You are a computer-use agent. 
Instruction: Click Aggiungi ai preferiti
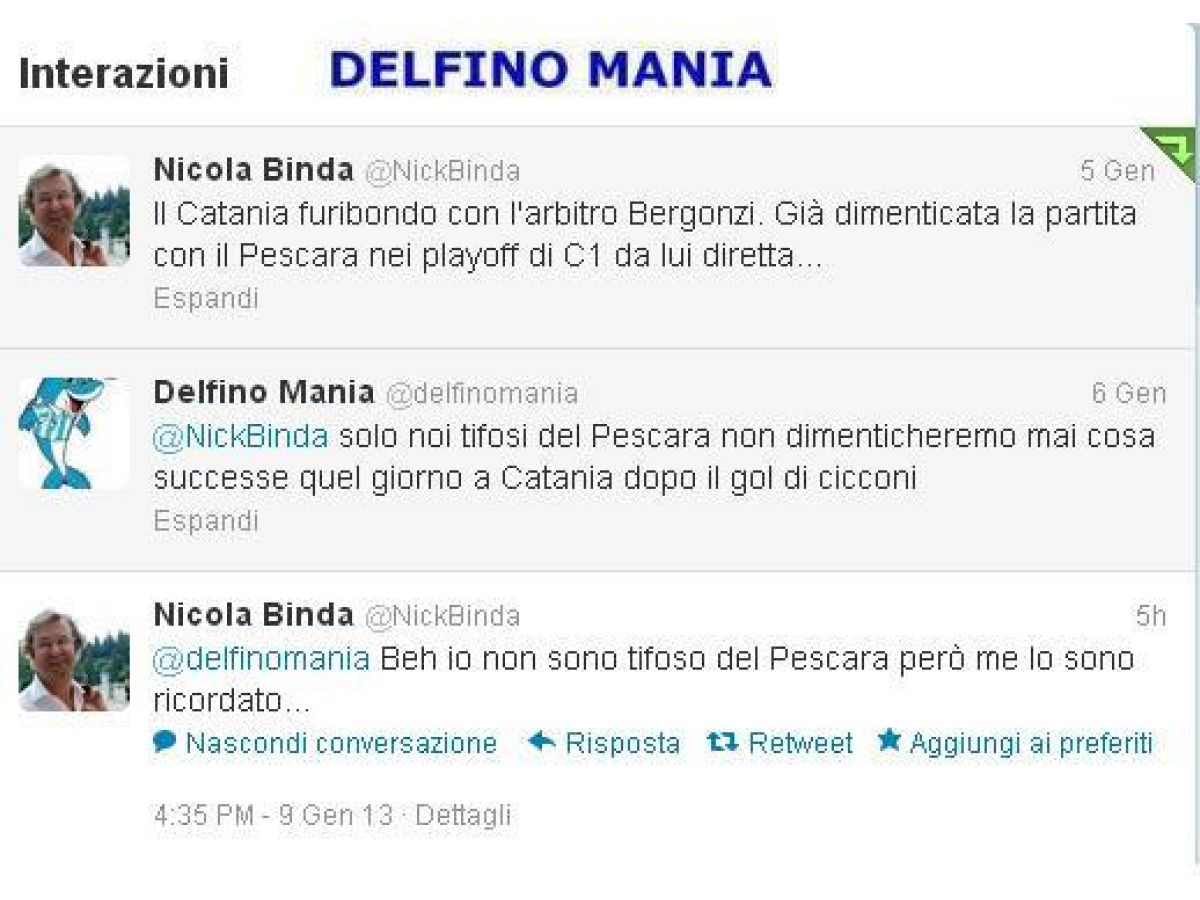(1031, 743)
